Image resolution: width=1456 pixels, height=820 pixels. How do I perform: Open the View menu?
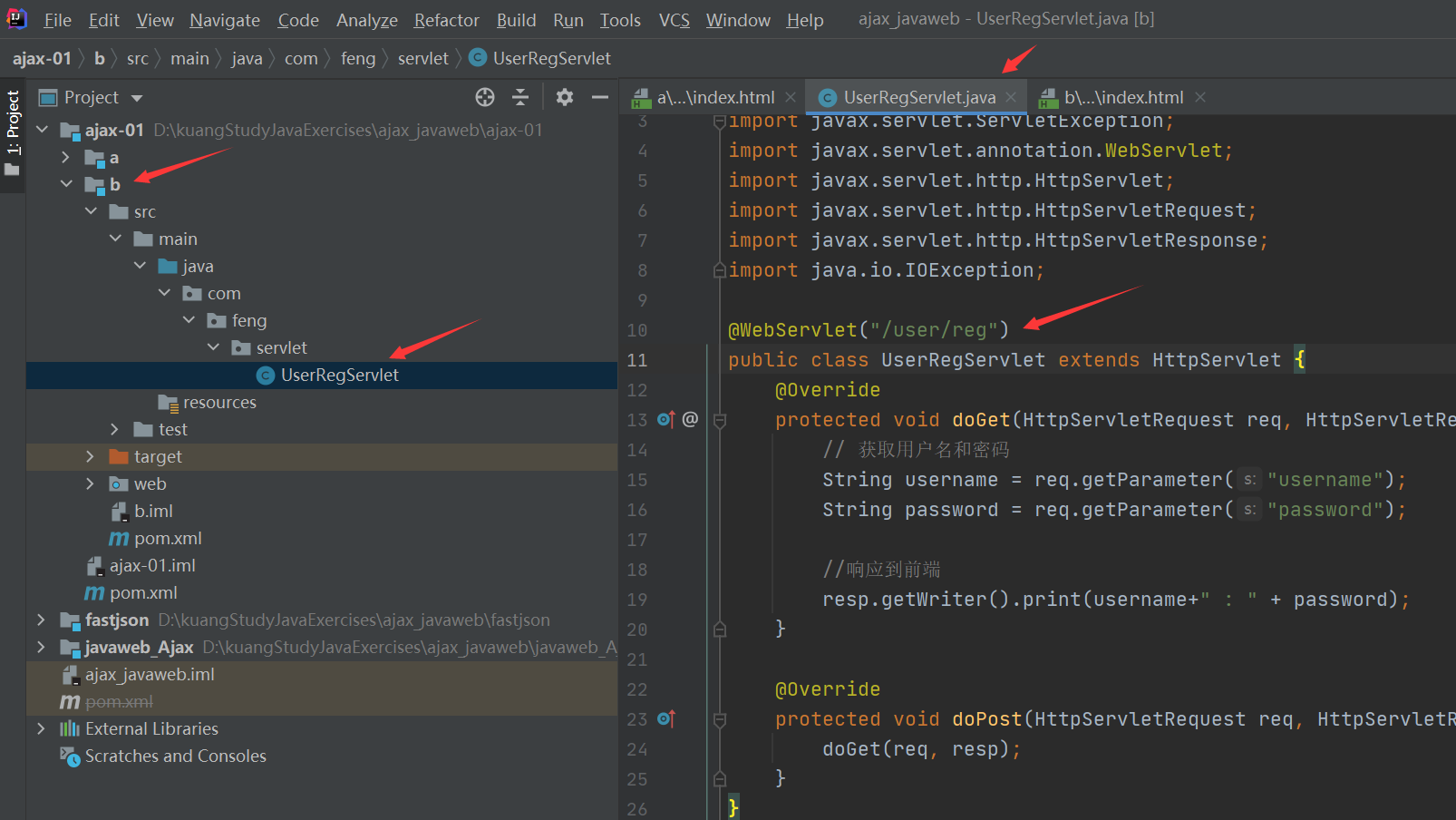tap(155, 20)
